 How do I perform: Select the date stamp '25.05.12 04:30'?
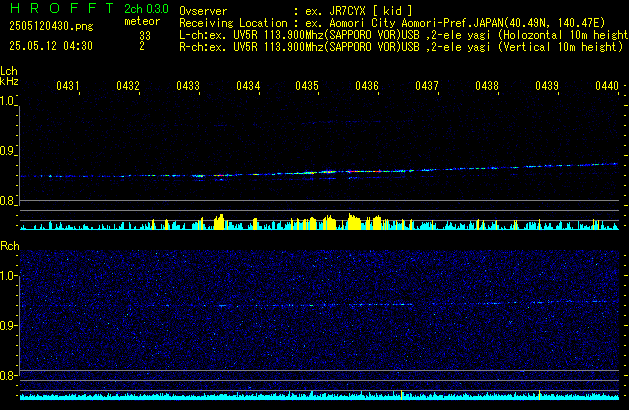pos(51,46)
